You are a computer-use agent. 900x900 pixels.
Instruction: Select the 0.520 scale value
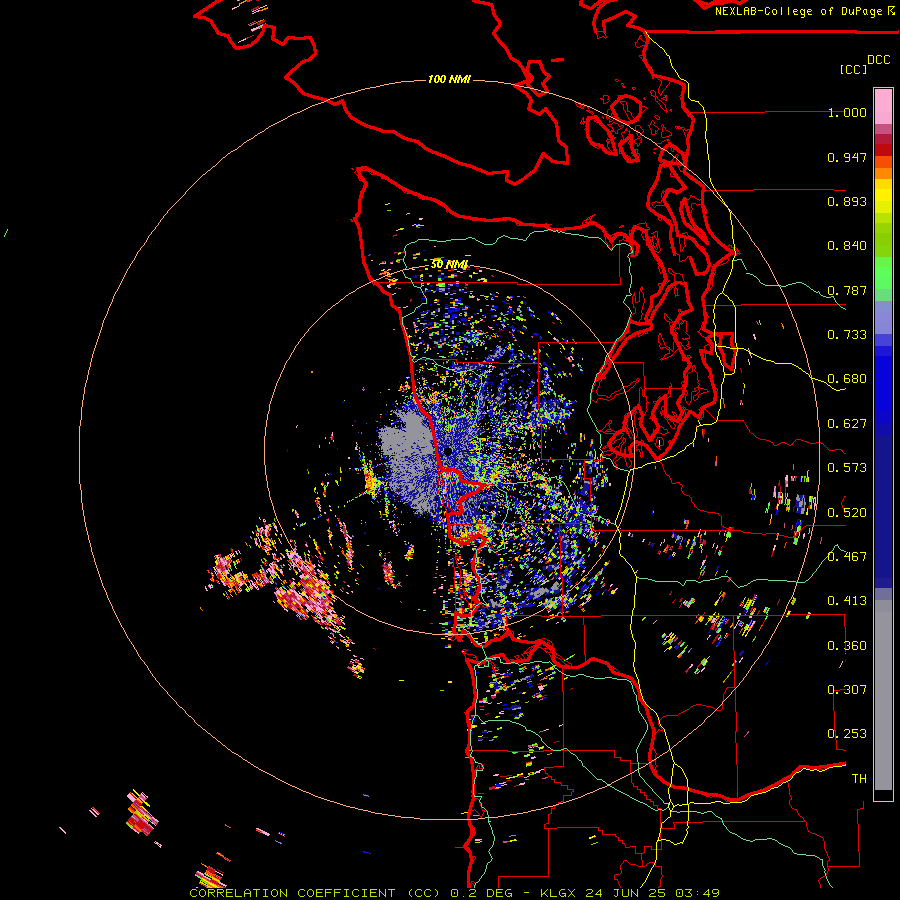coord(847,513)
